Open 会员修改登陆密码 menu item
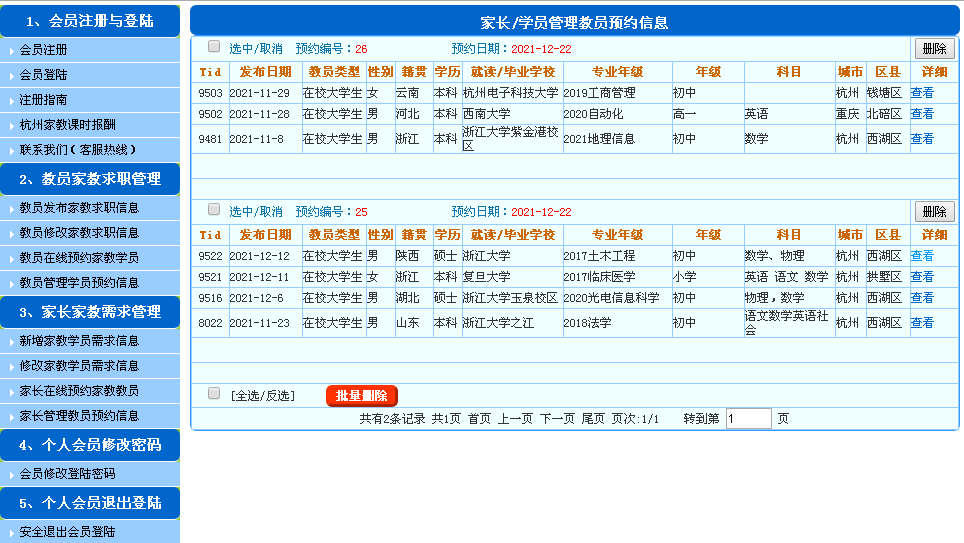 [x=68, y=474]
